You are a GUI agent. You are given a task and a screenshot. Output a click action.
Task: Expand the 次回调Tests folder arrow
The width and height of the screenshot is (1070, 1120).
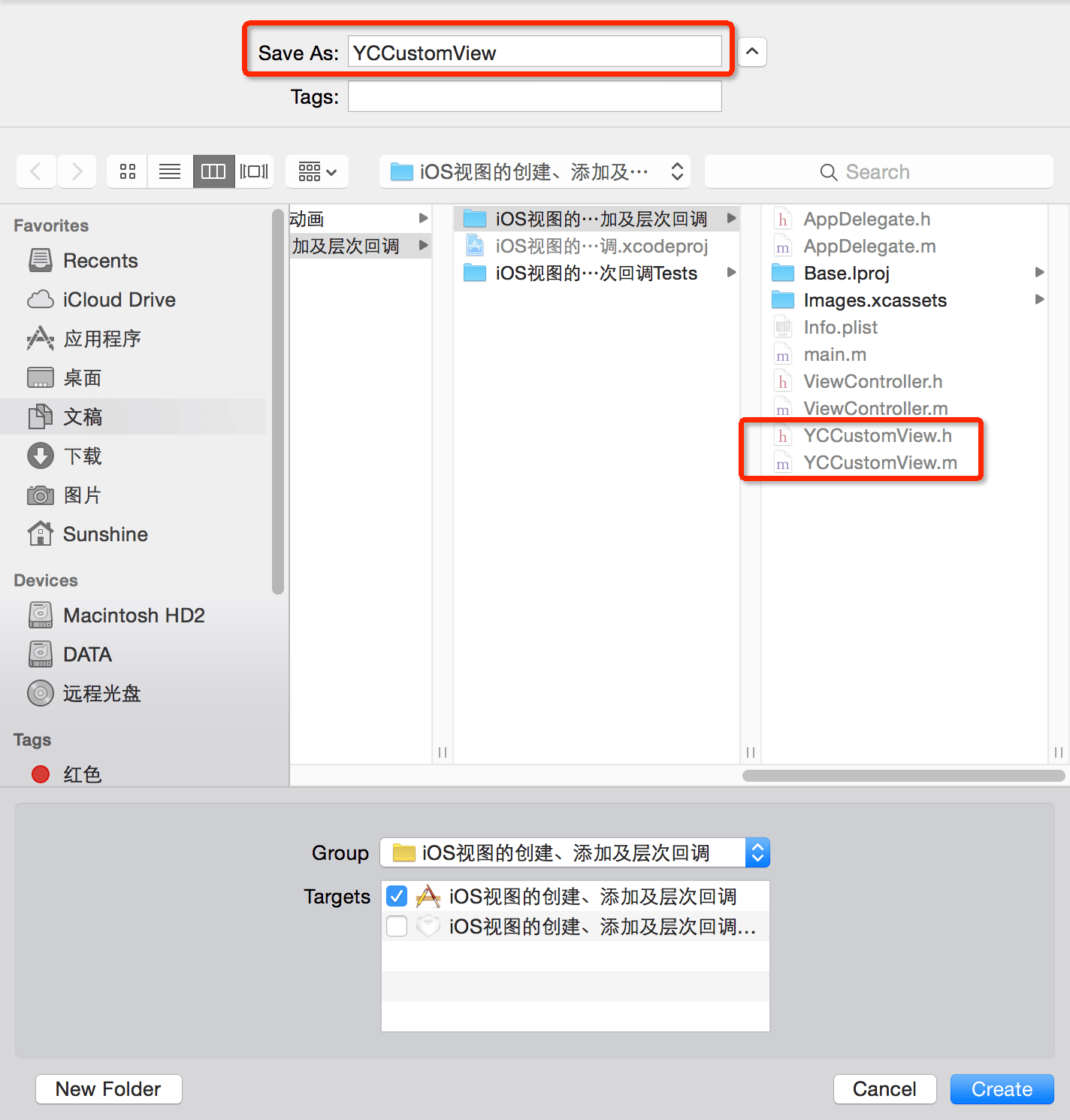click(x=731, y=272)
